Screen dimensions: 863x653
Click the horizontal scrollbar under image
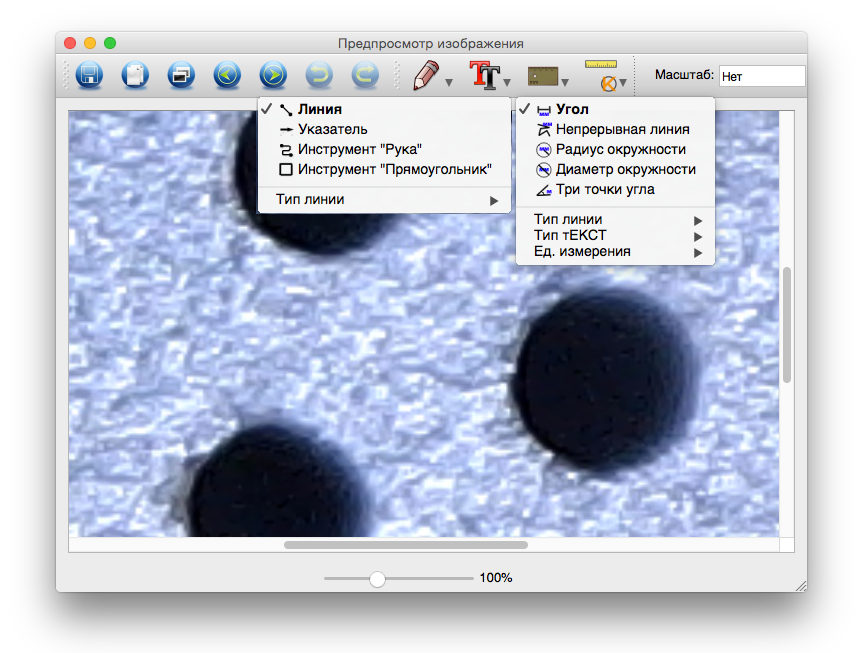pyautogui.click(x=406, y=545)
